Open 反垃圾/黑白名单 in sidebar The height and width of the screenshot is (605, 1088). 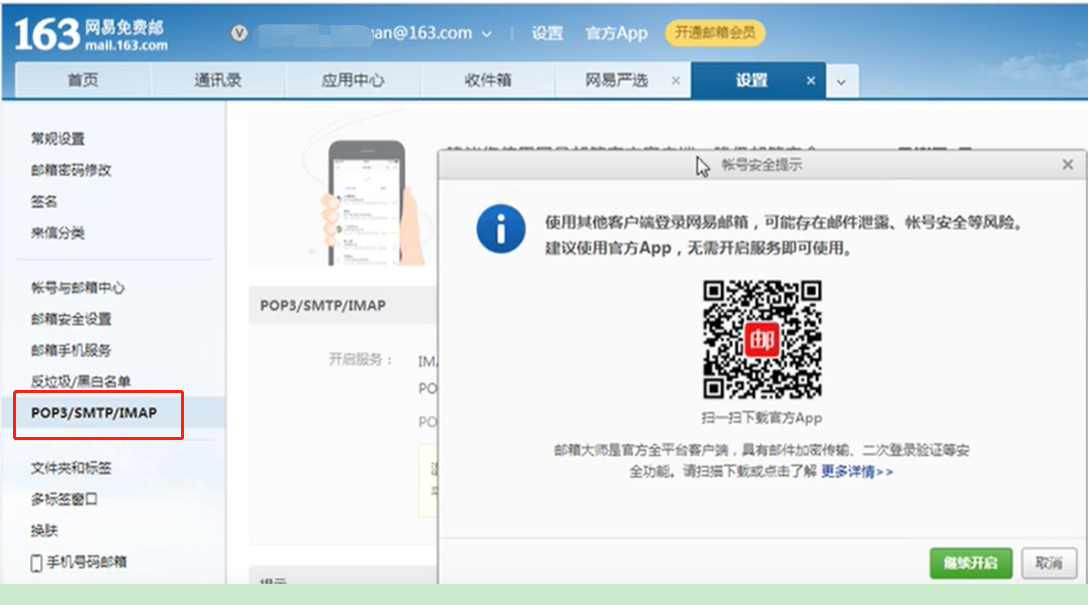click(x=80, y=381)
